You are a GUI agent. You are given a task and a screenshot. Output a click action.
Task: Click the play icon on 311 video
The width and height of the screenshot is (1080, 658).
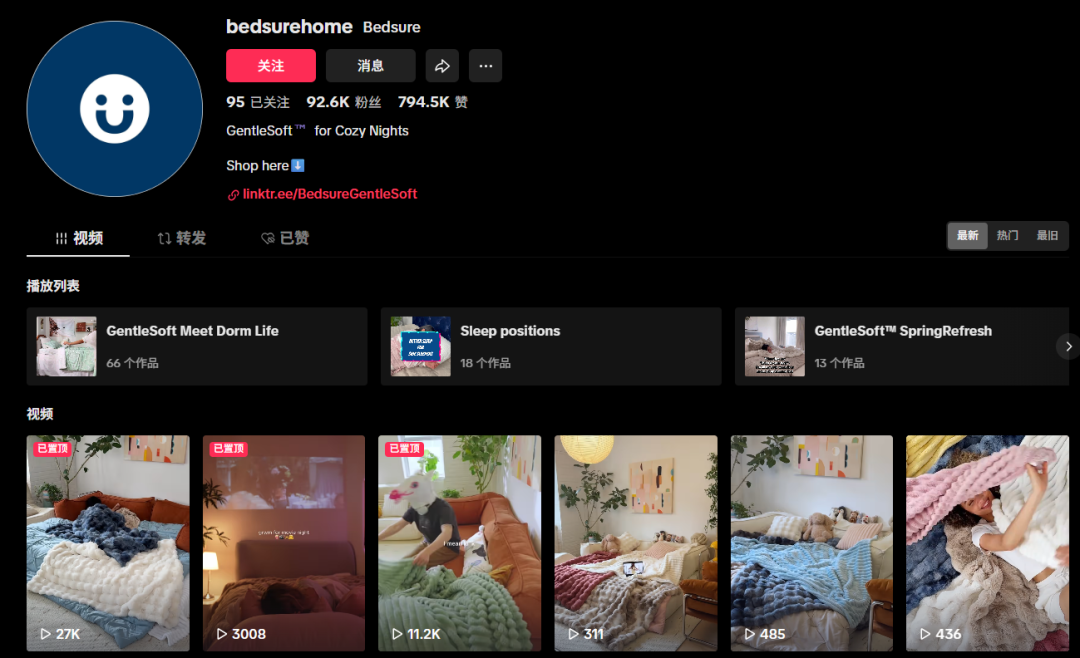(x=573, y=634)
